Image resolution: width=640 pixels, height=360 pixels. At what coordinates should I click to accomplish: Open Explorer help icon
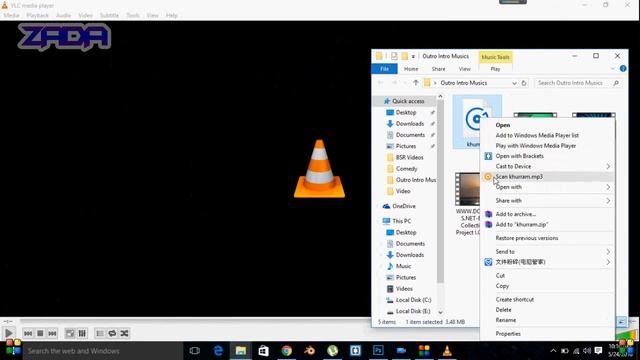(623, 69)
